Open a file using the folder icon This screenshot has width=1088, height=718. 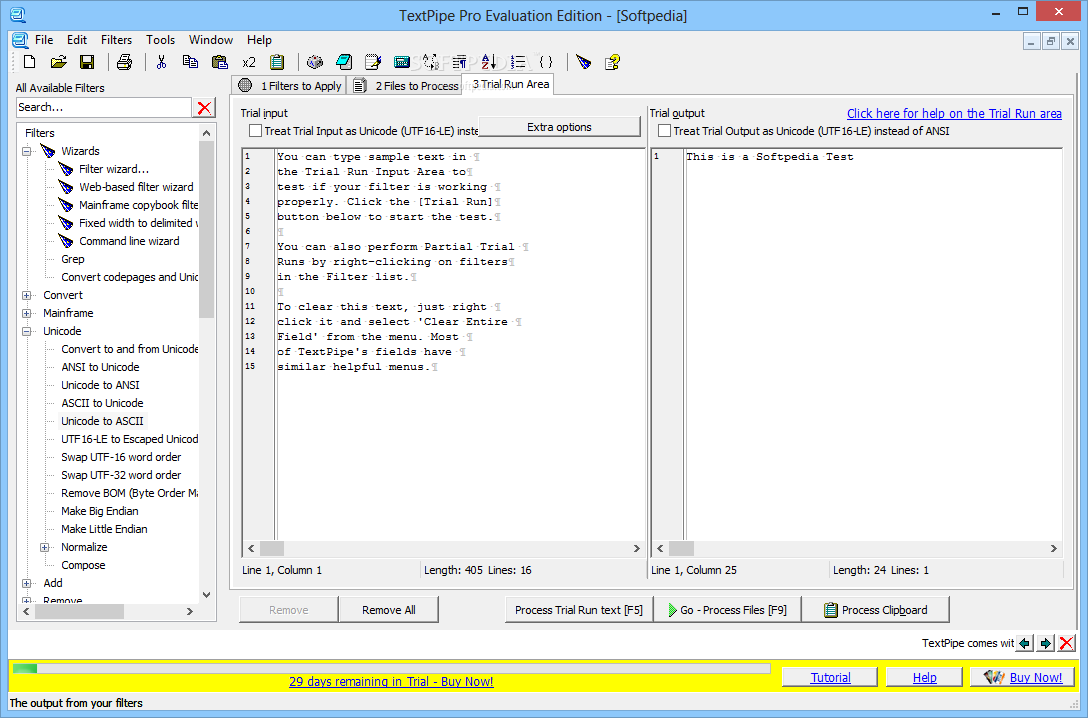(x=58, y=62)
